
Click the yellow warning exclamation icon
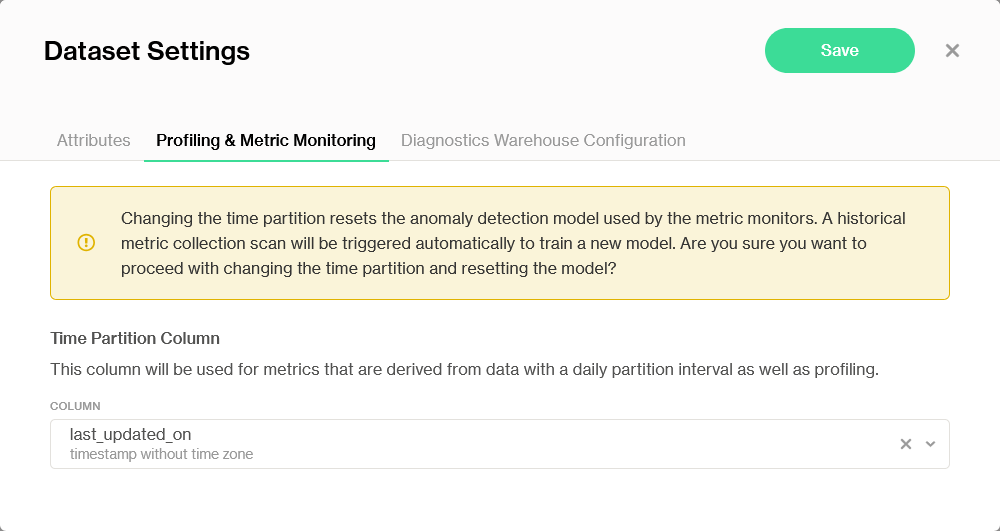pyautogui.click(x=86, y=243)
